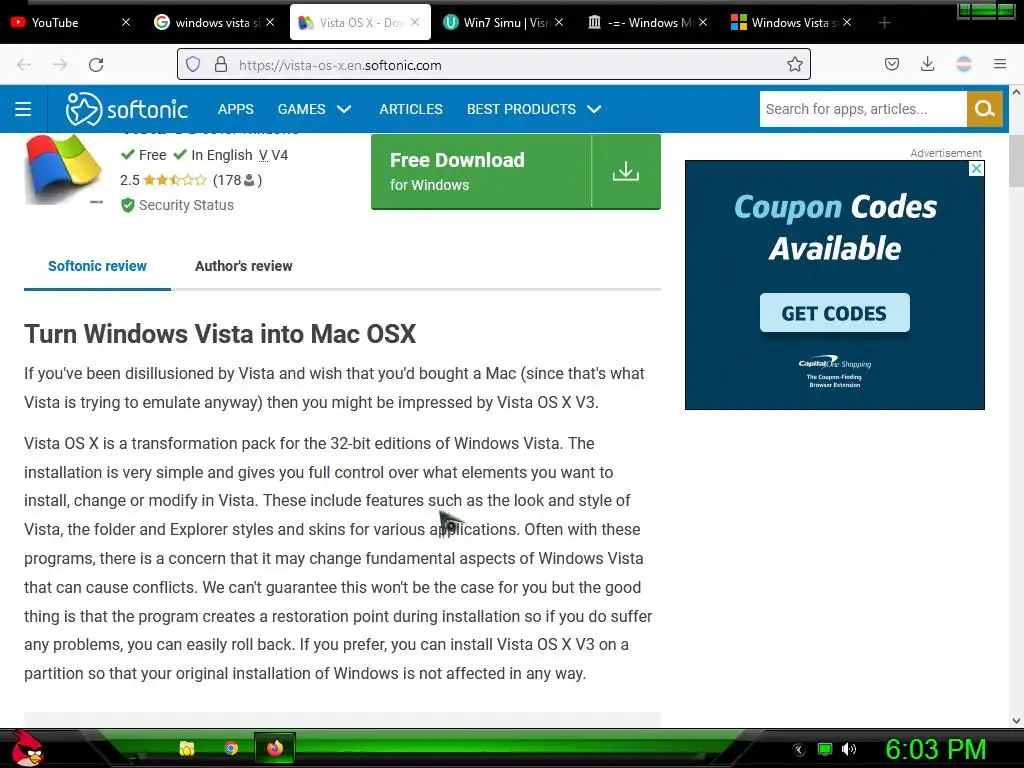This screenshot has width=1024, height=768.
Task: Close the windows vista Google tab
Action: pyautogui.click(x=270, y=22)
